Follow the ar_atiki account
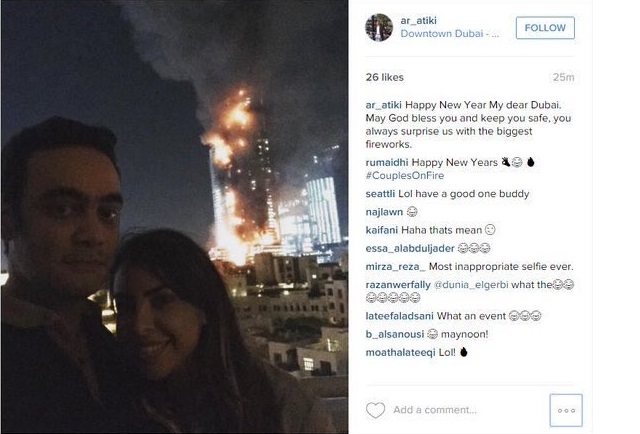The image size is (640, 434). click(545, 28)
